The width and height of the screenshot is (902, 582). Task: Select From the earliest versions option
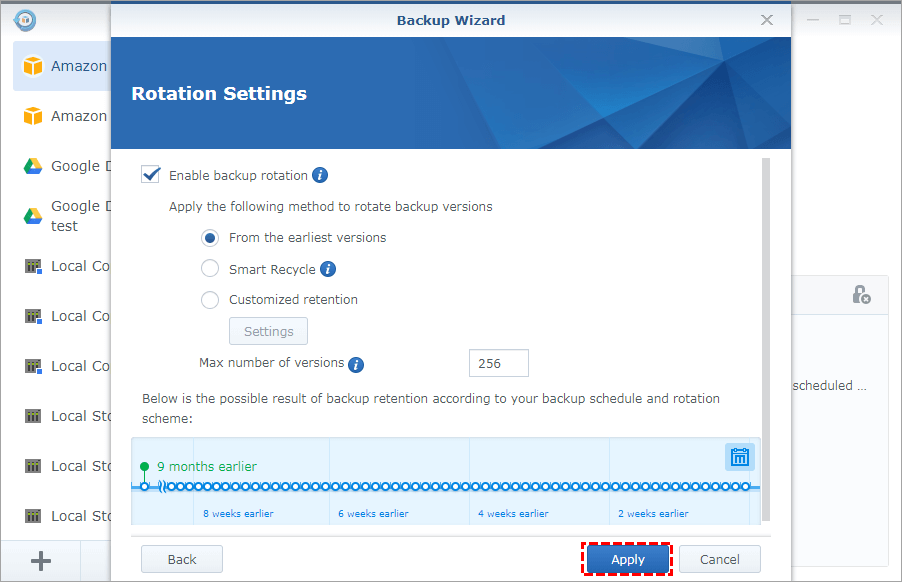click(x=210, y=238)
